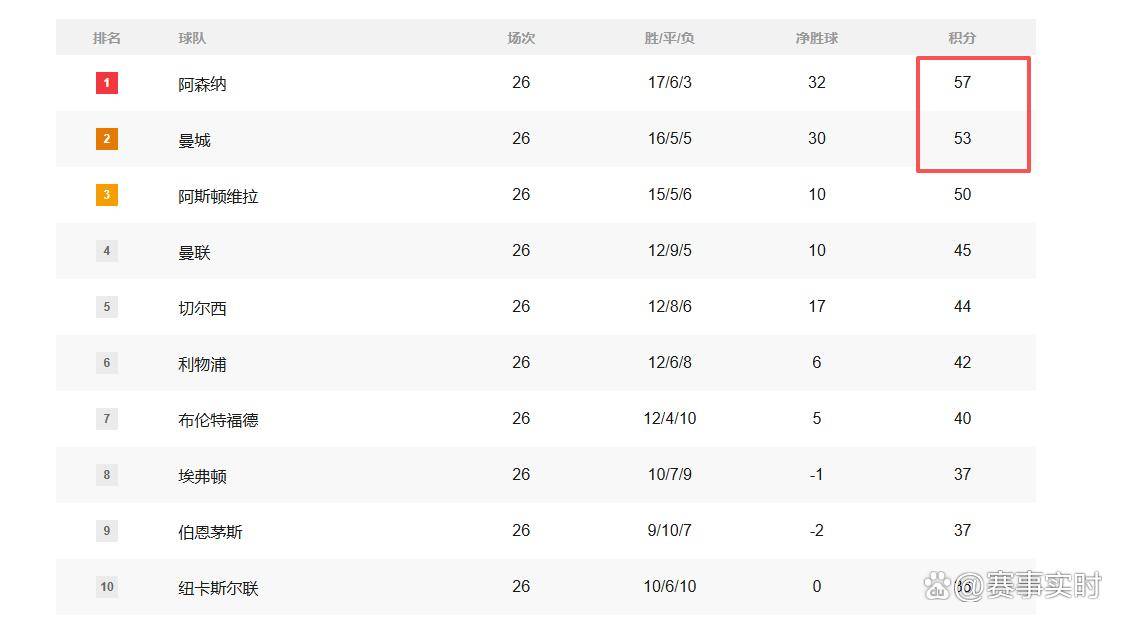
Task: Click the 胜/平/负 column header
Action: click(669, 38)
